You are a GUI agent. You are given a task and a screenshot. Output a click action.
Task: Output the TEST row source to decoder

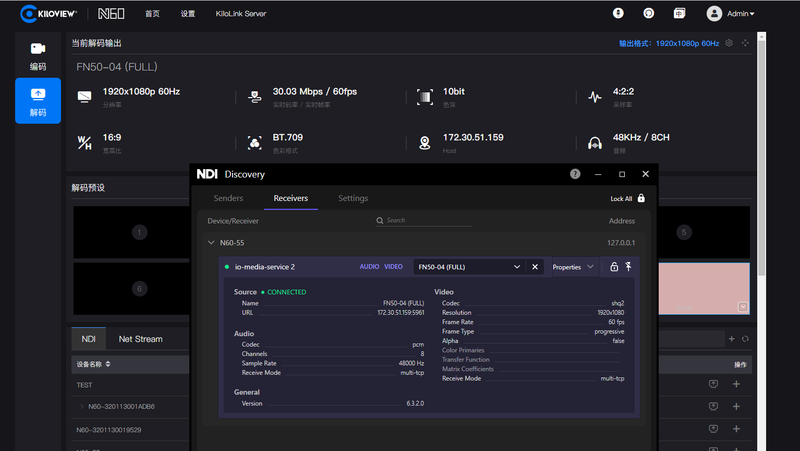(x=713, y=384)
